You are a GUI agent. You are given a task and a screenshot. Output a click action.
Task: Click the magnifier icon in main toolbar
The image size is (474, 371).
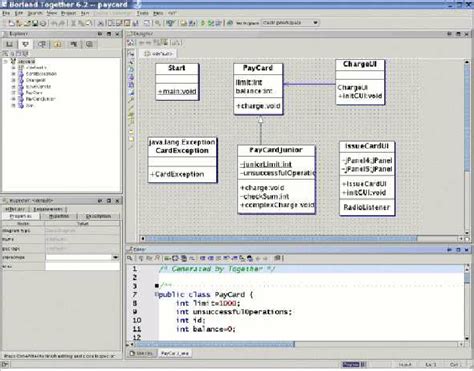pos(157,23)
